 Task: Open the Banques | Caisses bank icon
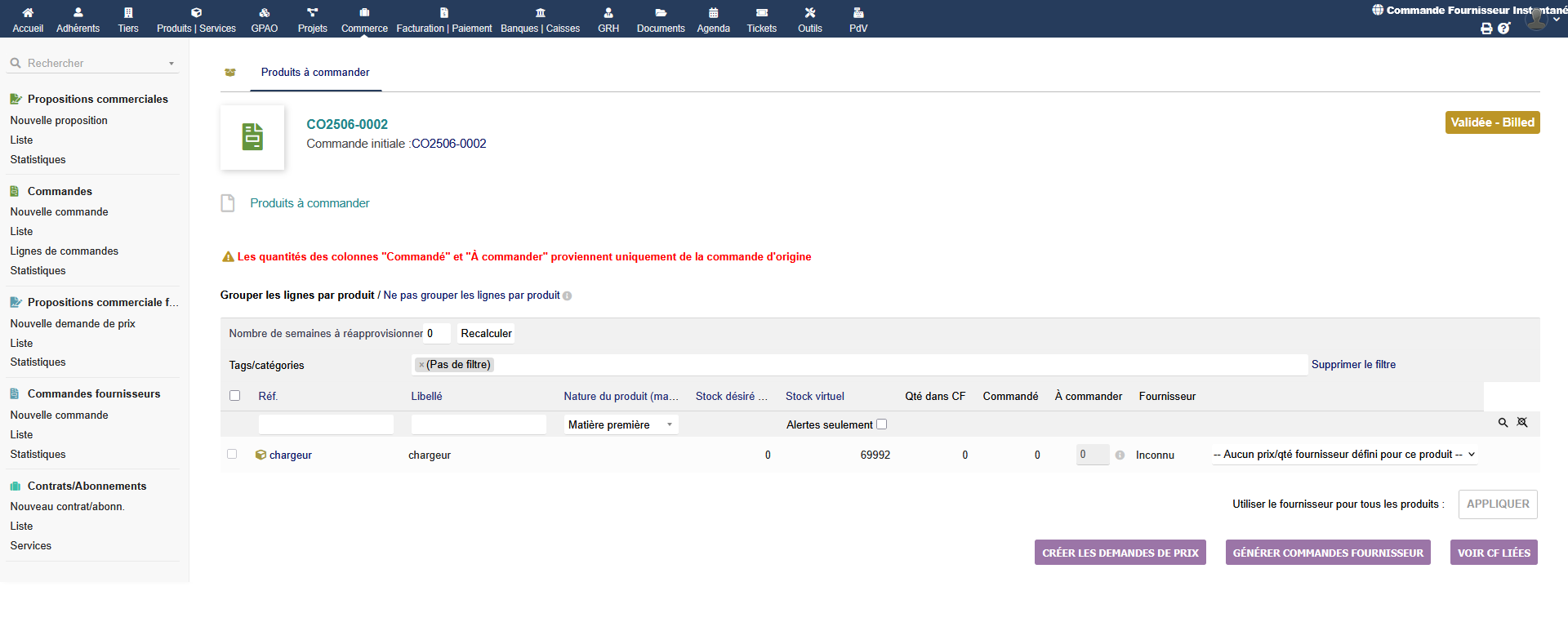540,13
